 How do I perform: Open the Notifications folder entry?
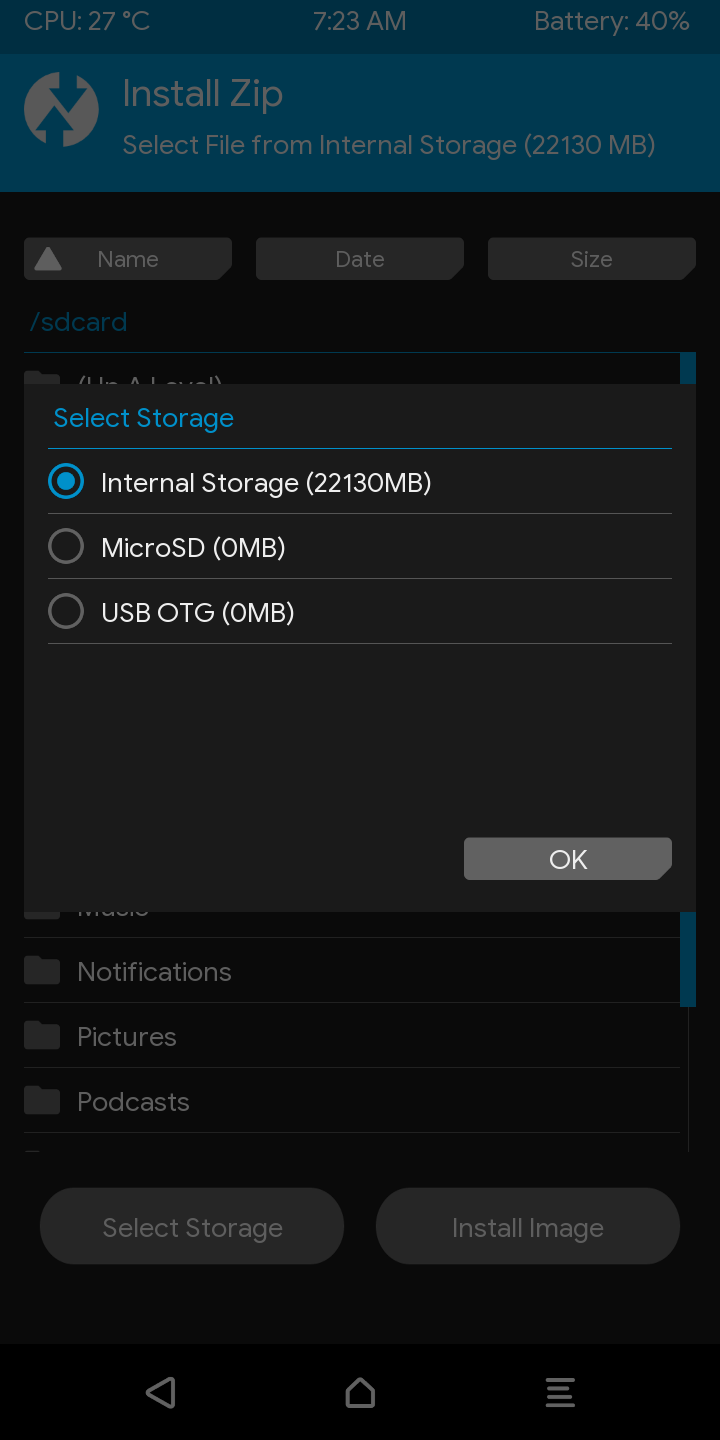[352, 971]
